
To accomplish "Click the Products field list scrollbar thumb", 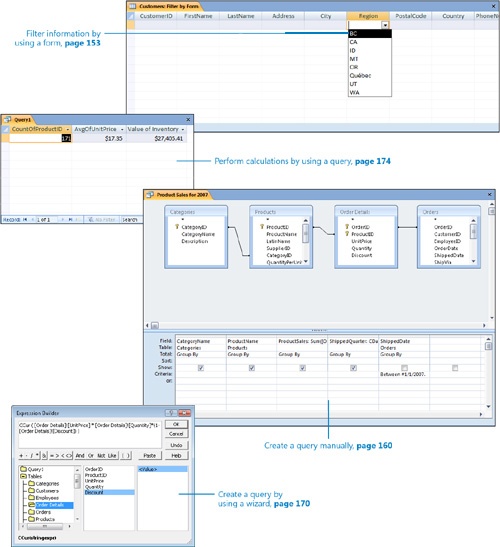I will (x=305, y=233).
